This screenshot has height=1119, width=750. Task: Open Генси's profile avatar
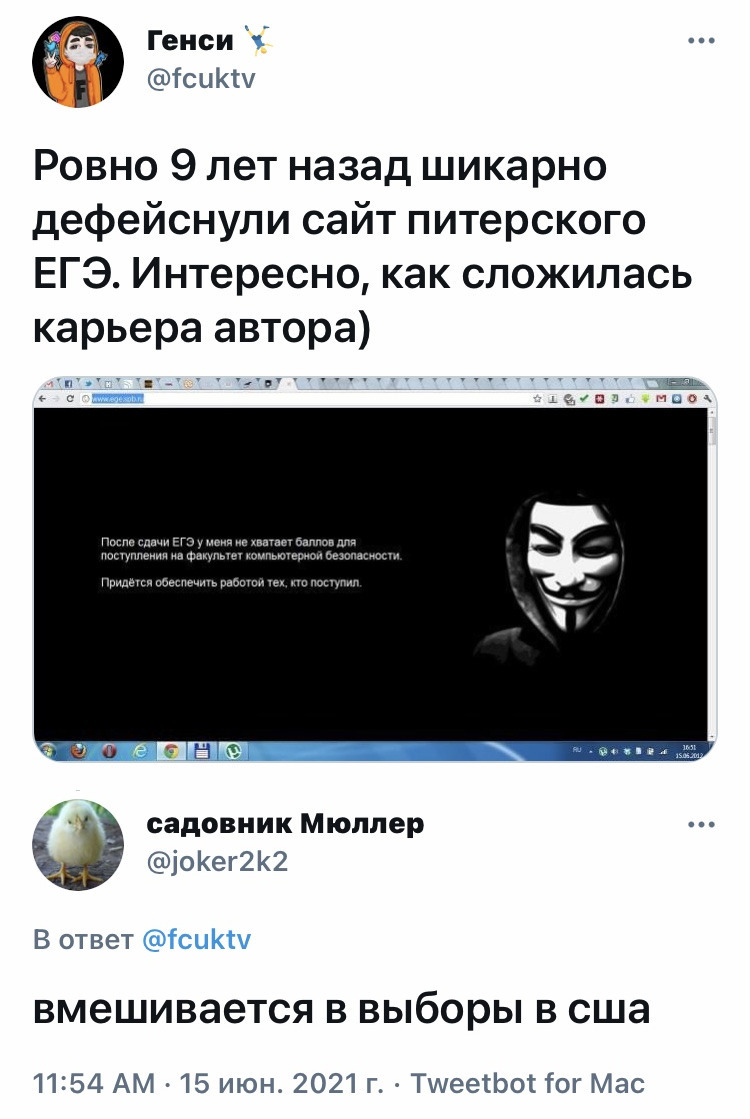click(x=78, y=62)
